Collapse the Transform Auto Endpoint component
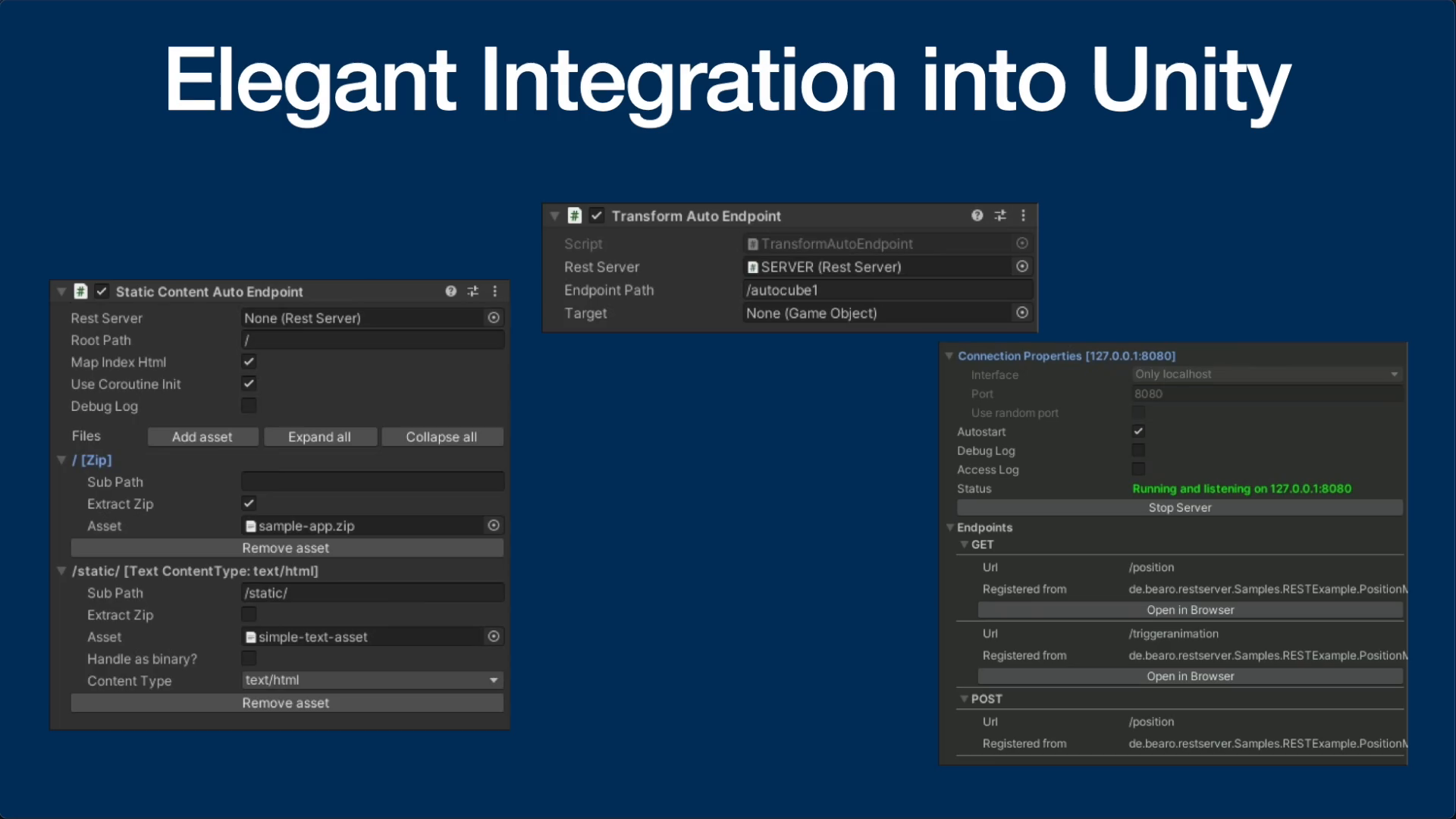 coord(554,215)
